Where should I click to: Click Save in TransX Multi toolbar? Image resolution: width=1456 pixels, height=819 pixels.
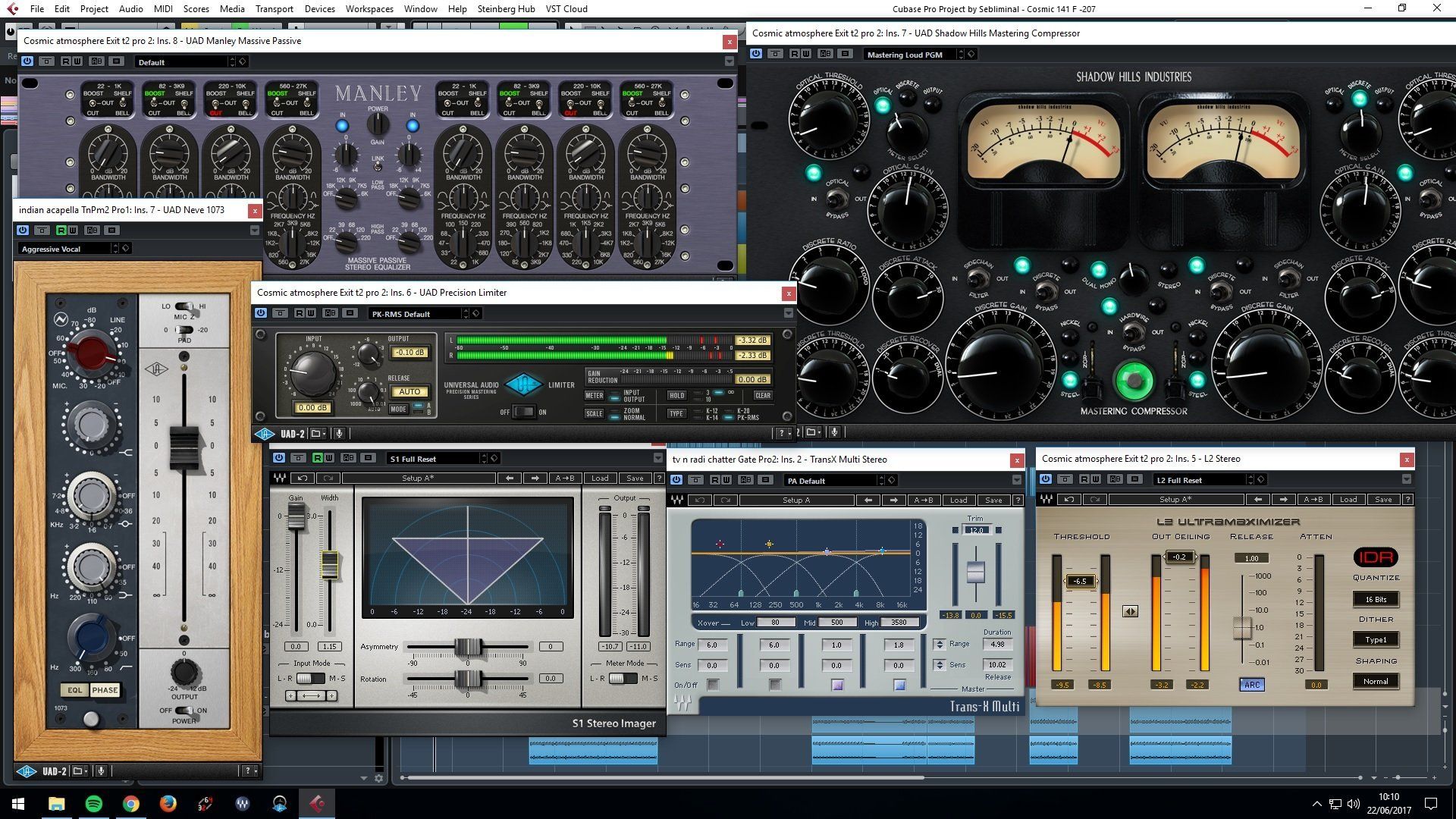point(993,500)
